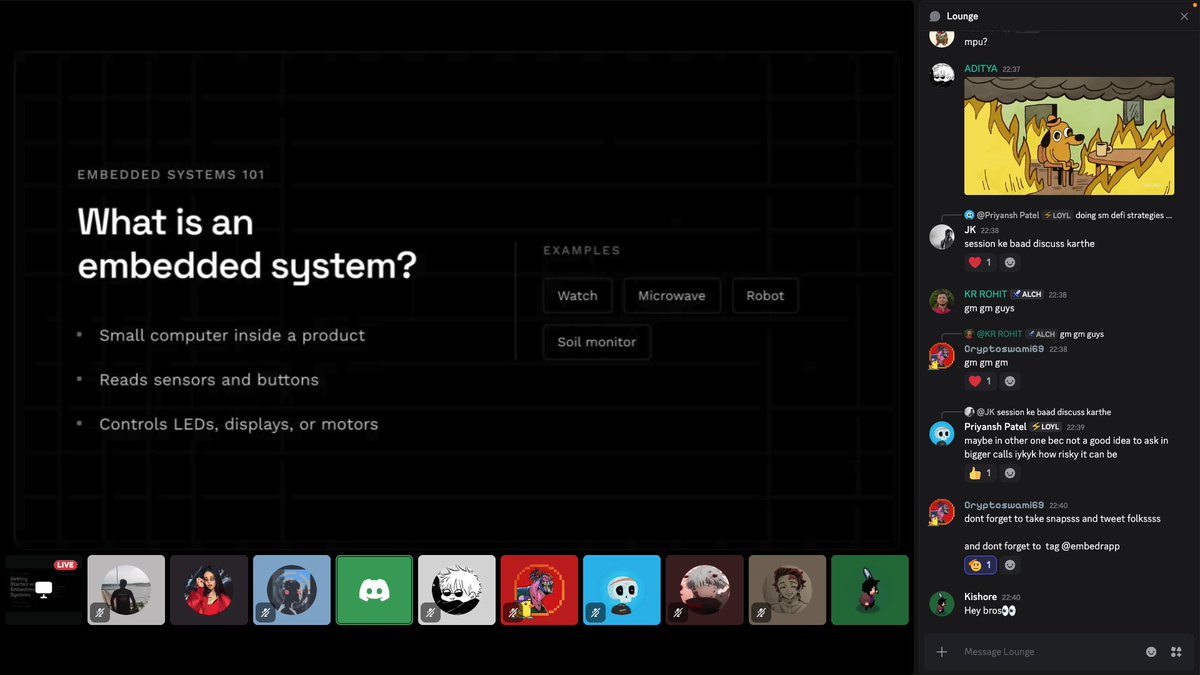
Task: Click the Robot example chip on slide
Action: click(x=765, y=296)
